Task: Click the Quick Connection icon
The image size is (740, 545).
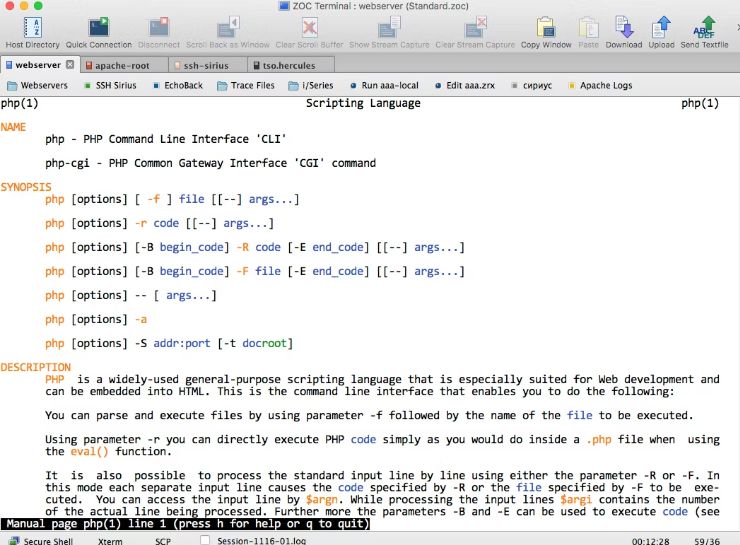Action: 99,30
